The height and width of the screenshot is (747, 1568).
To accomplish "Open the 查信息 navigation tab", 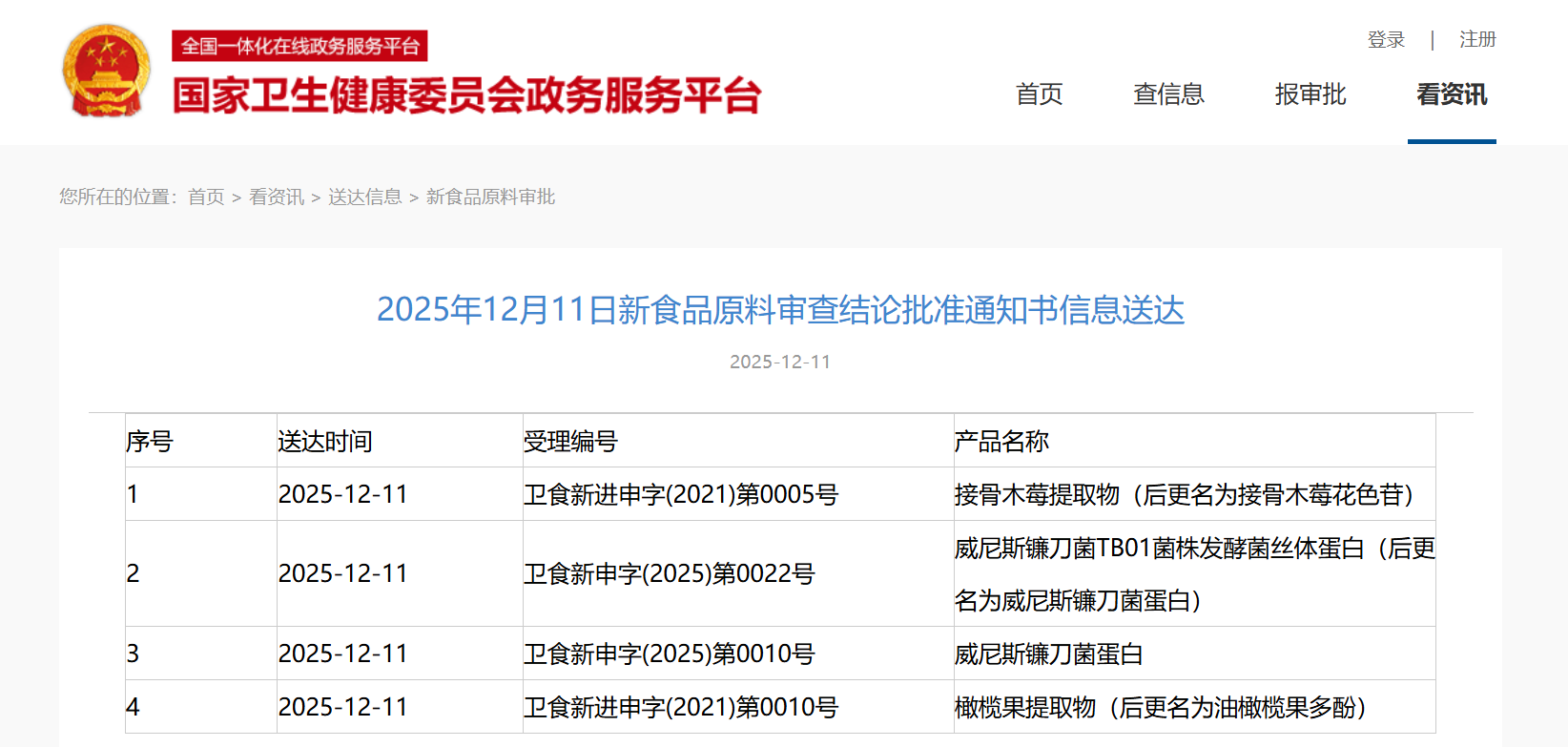I will (x=1168, y=94).
